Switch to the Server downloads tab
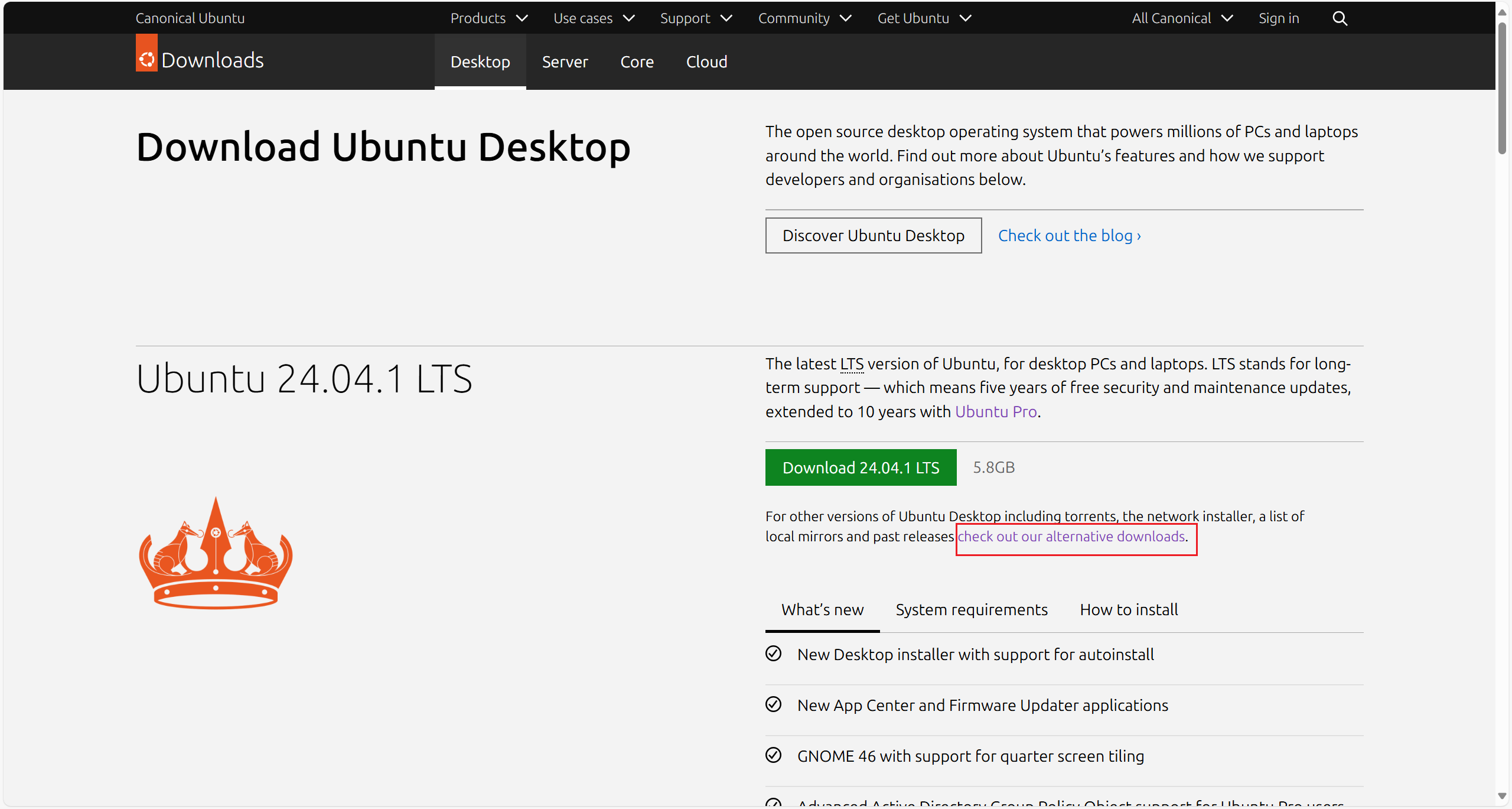This screenshot has height=809, width=1512. coord(565,61)
